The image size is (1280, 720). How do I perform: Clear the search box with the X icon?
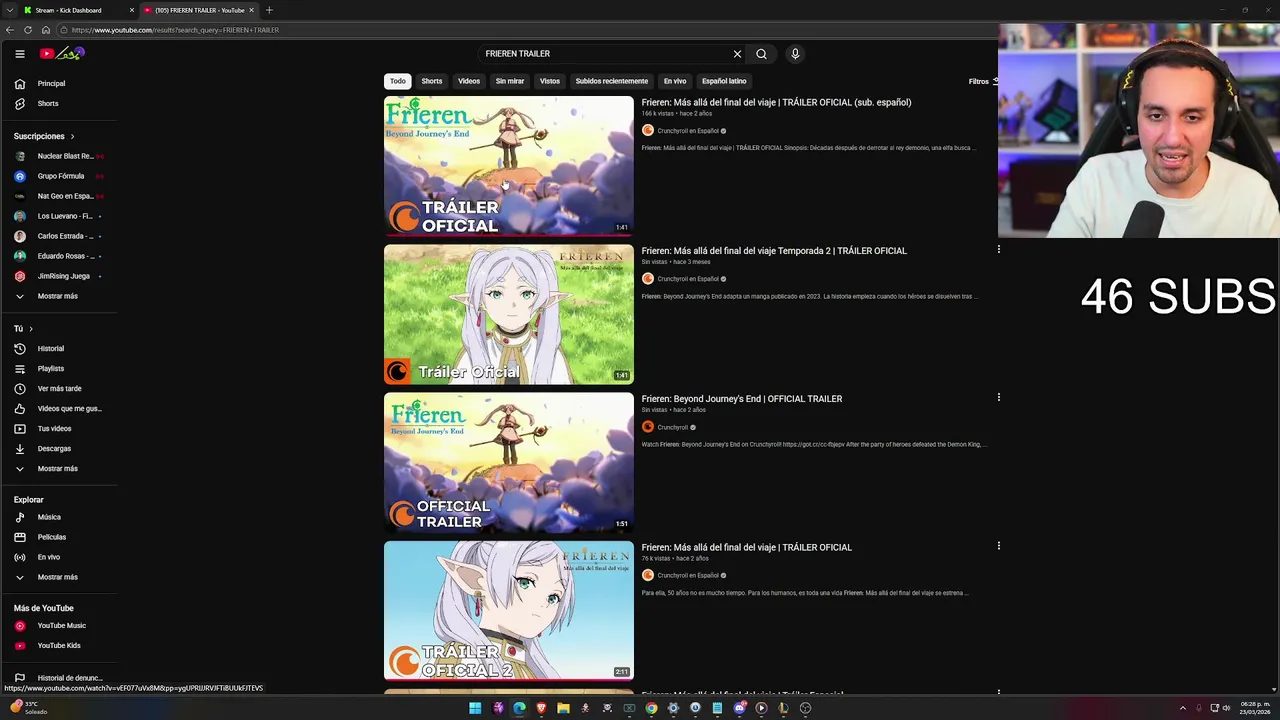pyautogui.click(x=737, y=54)
